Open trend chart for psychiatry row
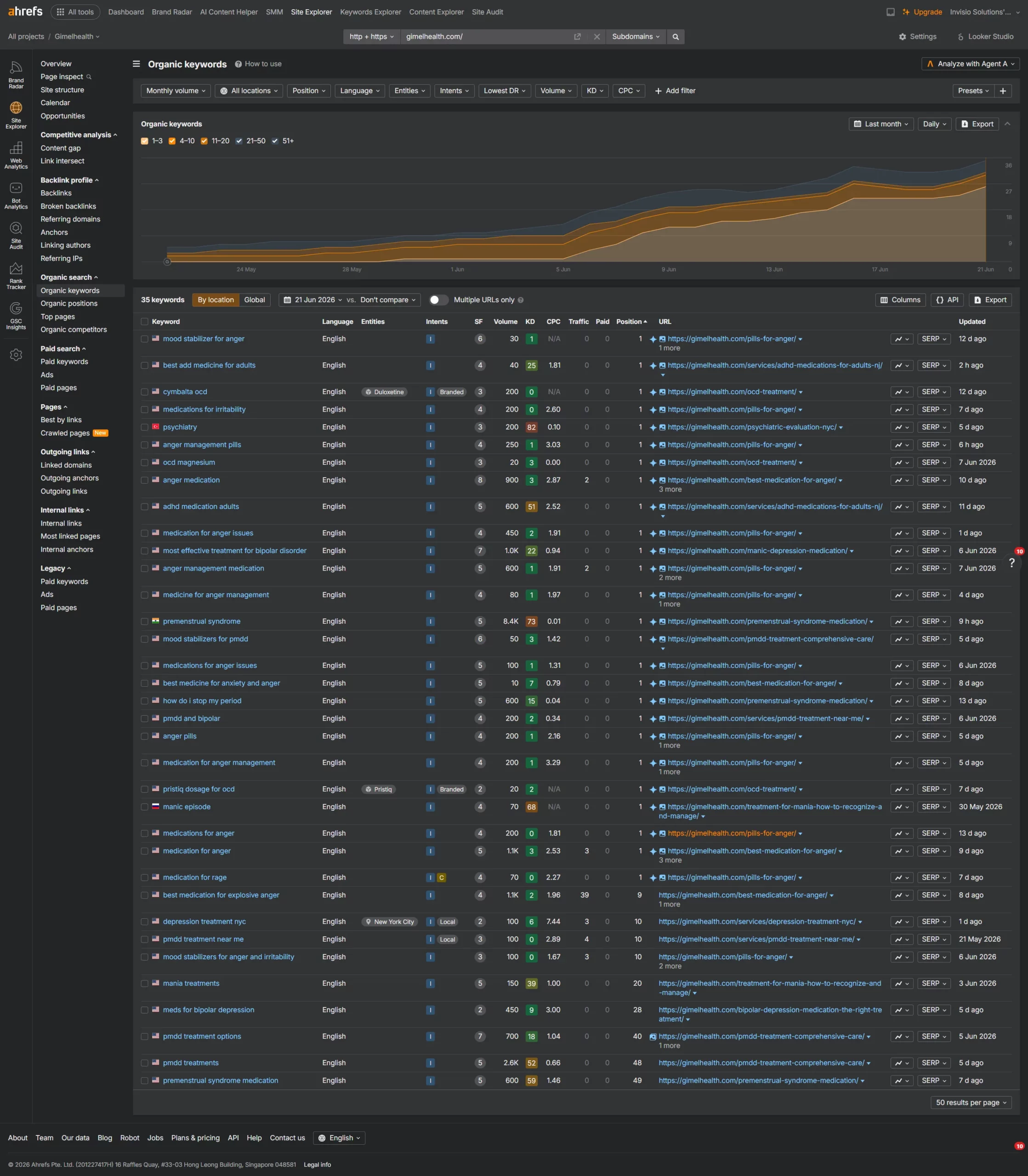 [902, 427]
